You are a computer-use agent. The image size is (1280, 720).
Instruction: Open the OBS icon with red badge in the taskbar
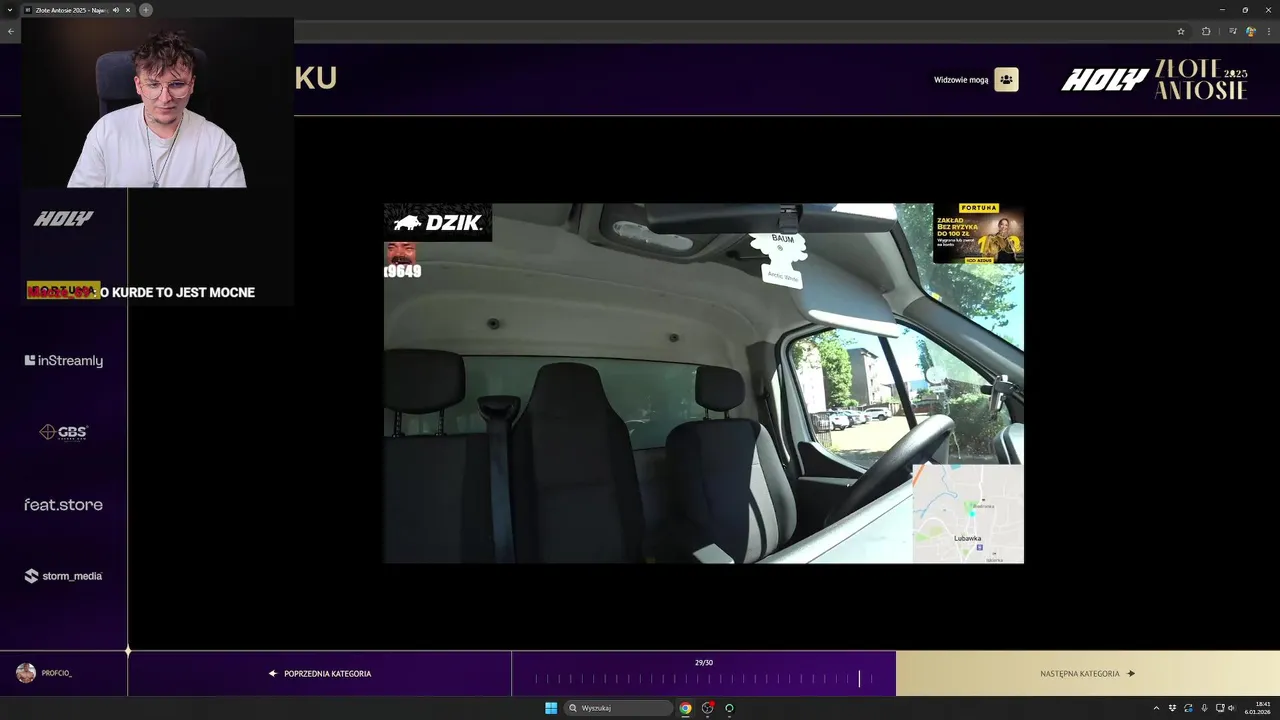(707, 708)
